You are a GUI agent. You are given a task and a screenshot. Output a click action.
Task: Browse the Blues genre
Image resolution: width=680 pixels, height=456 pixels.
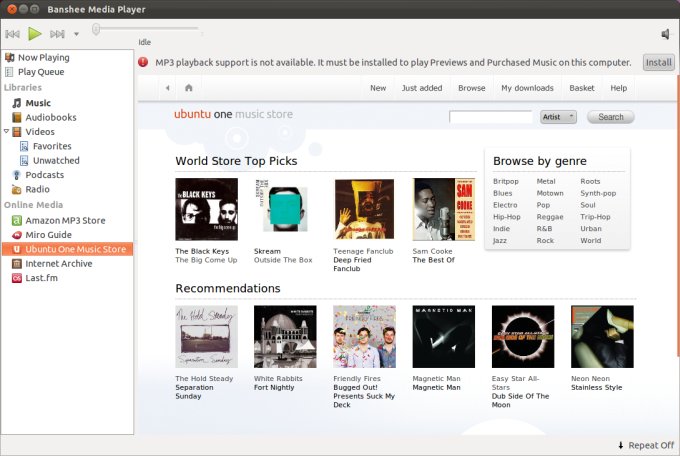click(x=502, y=193)
